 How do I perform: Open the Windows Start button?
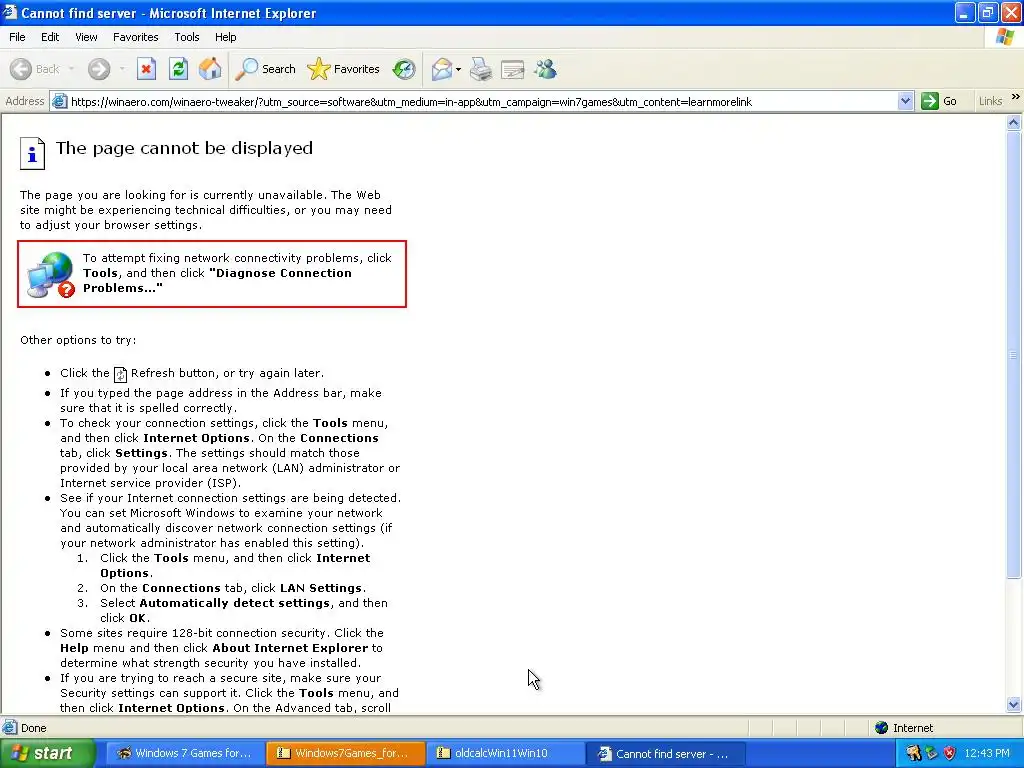tap(47, 753)
